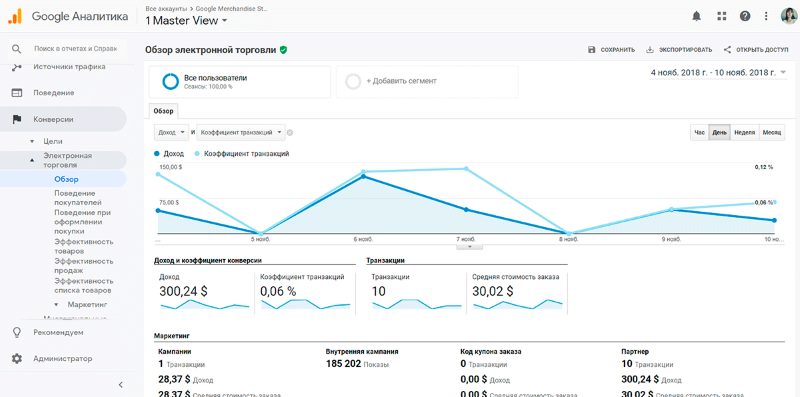The width and height of the screenshot is (800, 397).
Task: Select the День time granularity
Action: tap(719, 132)
